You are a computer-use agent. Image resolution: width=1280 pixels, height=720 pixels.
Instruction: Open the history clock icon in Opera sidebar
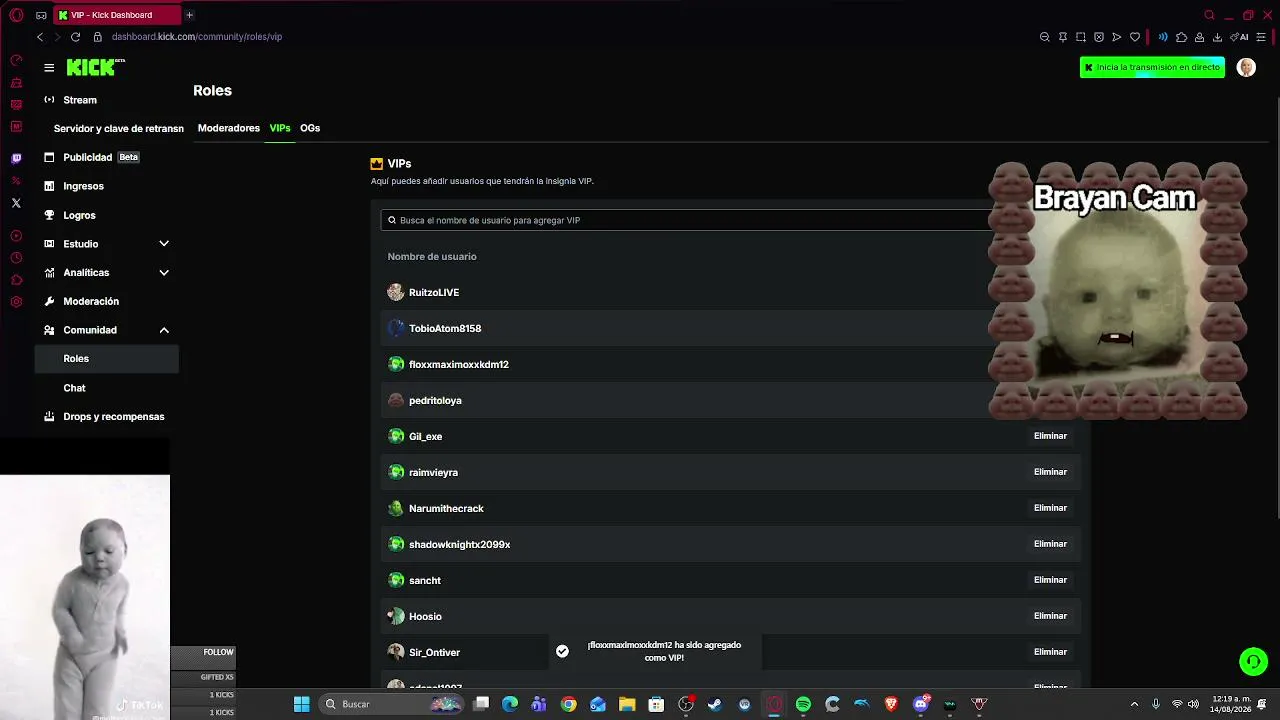pyautogui.click(x=16, y=258)
